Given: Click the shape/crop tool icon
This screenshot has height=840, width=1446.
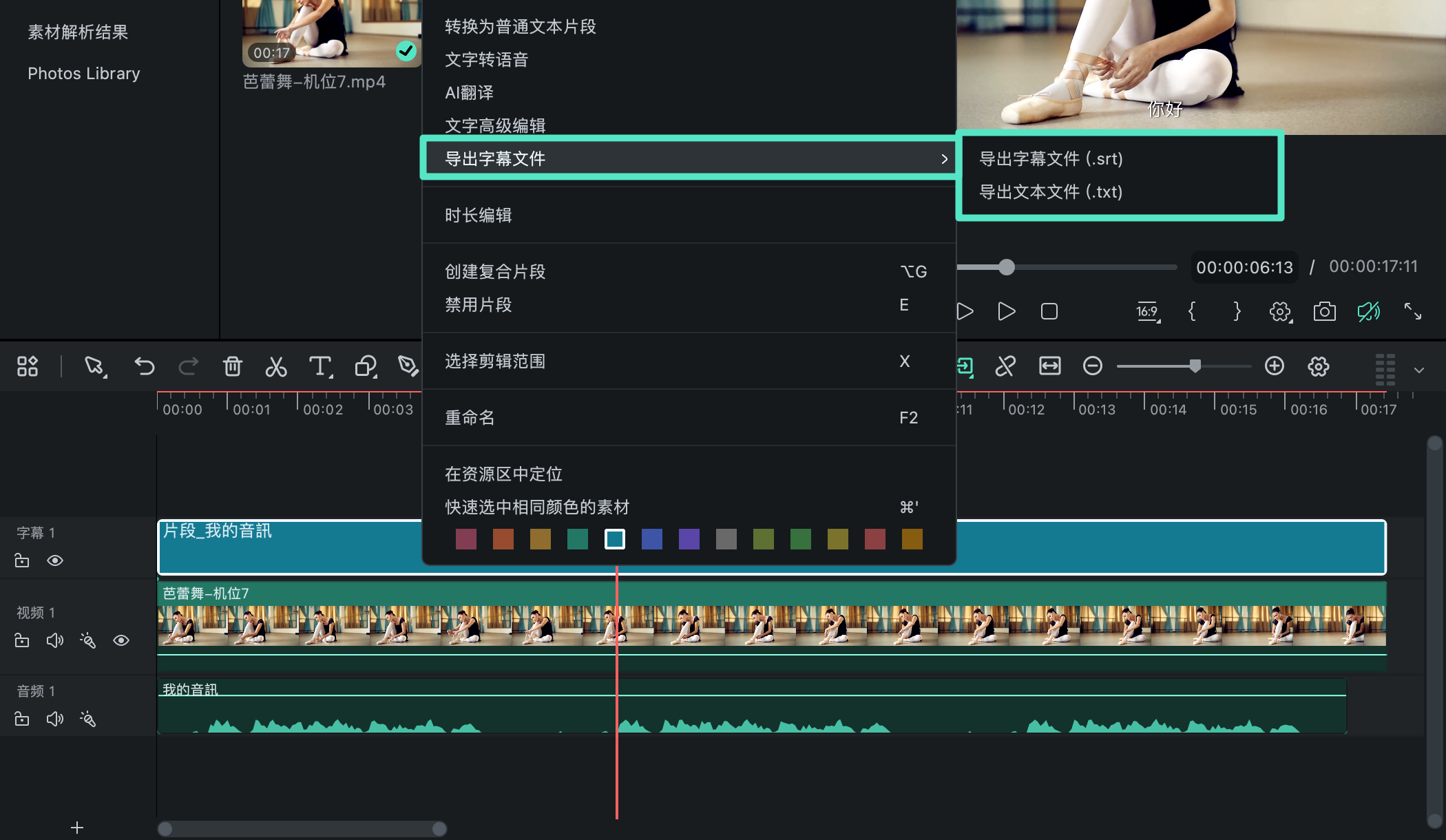Looking at the screenshot, I should [366, 366].
